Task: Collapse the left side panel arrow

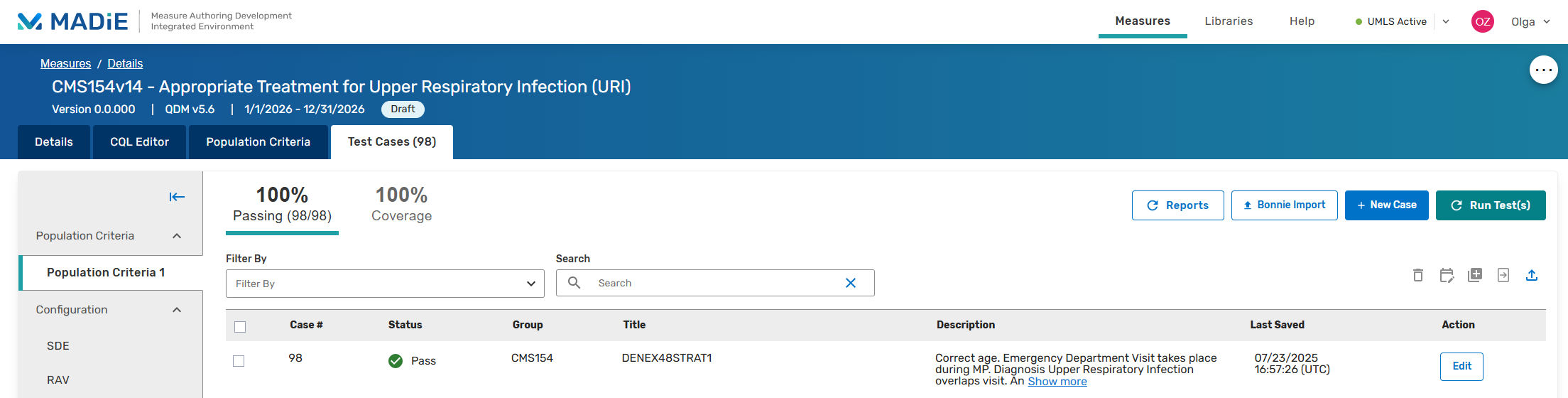Action: point(177,197)
